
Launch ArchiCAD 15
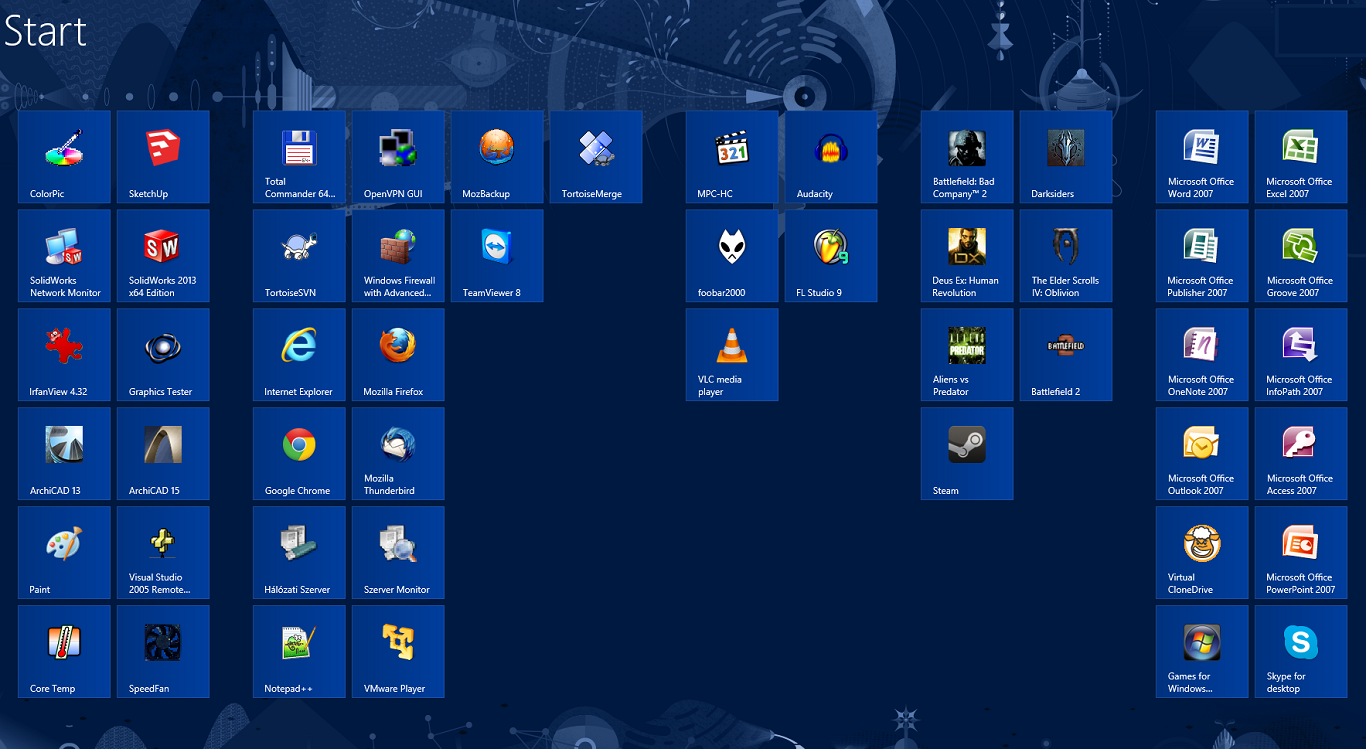click(163, 454)
